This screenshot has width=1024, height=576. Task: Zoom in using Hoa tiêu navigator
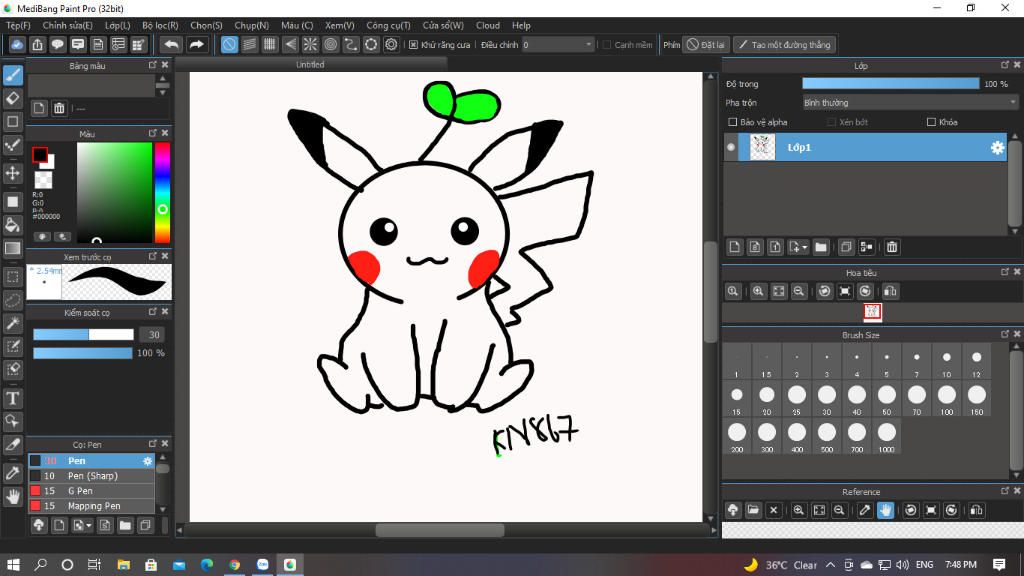758,291
